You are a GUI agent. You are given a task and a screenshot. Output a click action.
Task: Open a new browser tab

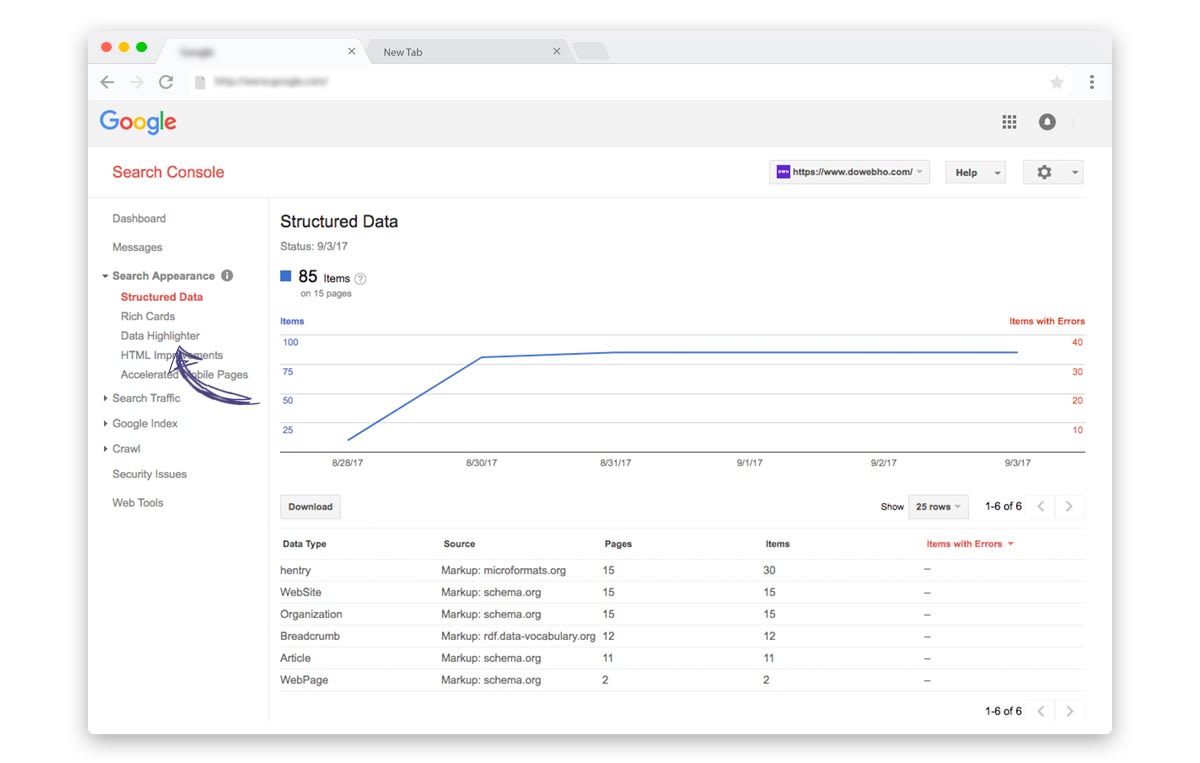coord(590,52)
